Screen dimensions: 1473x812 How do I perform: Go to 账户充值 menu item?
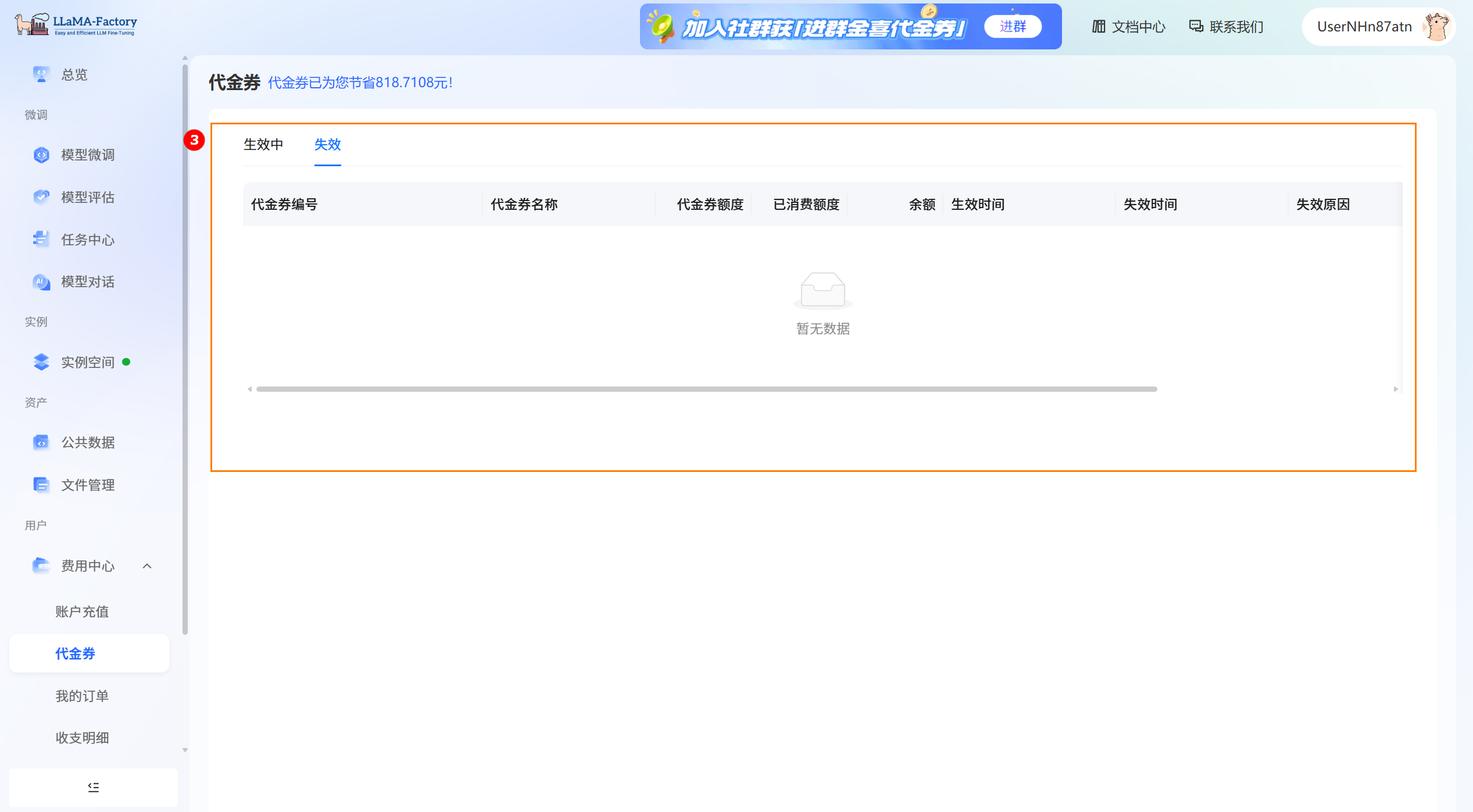pos(82,611)
